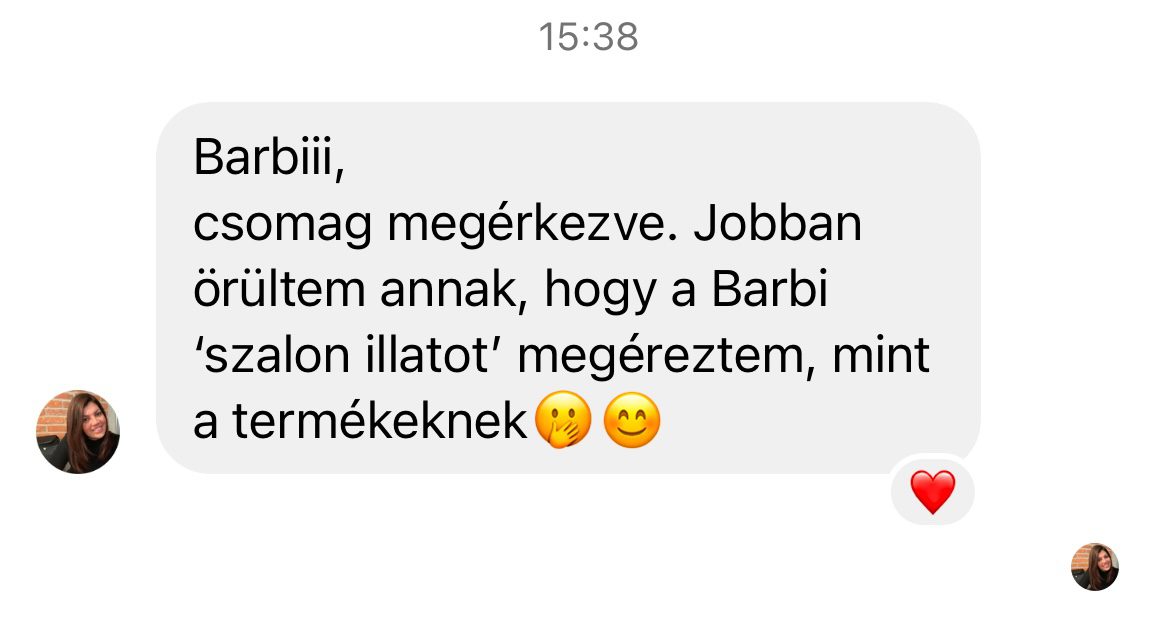The image size is (1175, 637).
Task: Click the phrase "hogy a Barbi"
Action: click(686, 290)
